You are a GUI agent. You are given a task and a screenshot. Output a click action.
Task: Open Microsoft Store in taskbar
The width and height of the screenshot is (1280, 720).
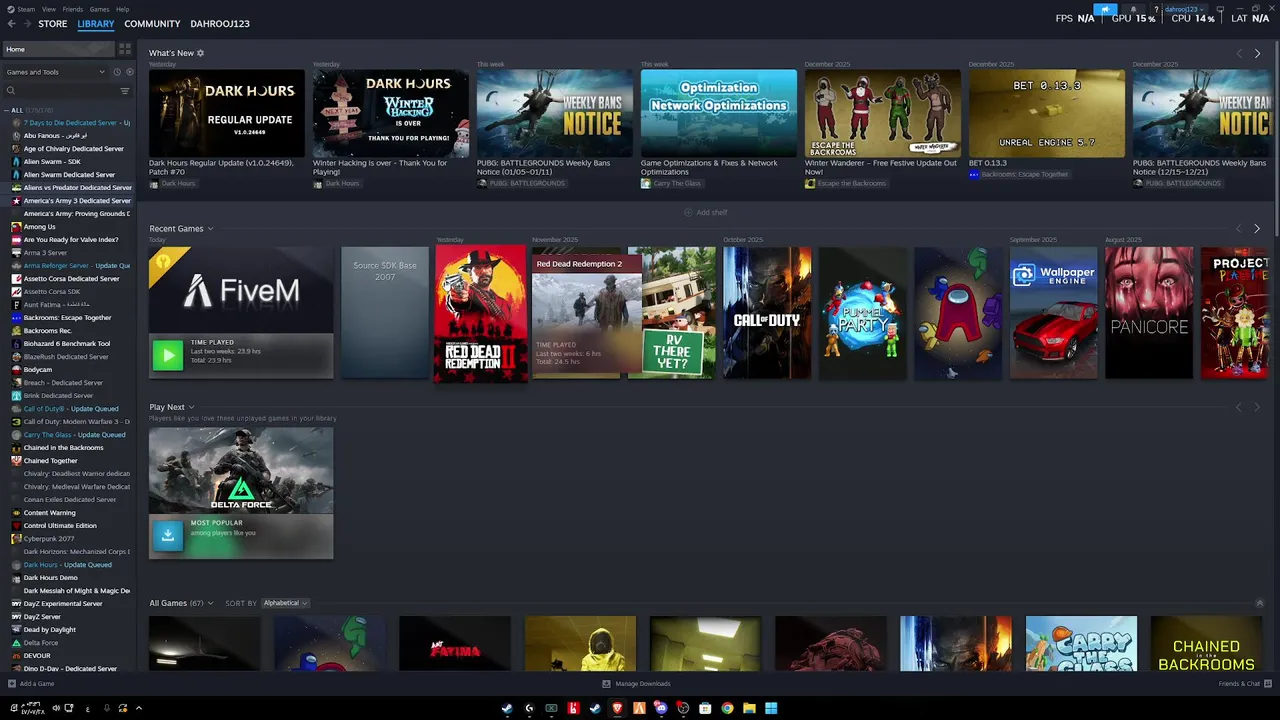coord(705,708)
